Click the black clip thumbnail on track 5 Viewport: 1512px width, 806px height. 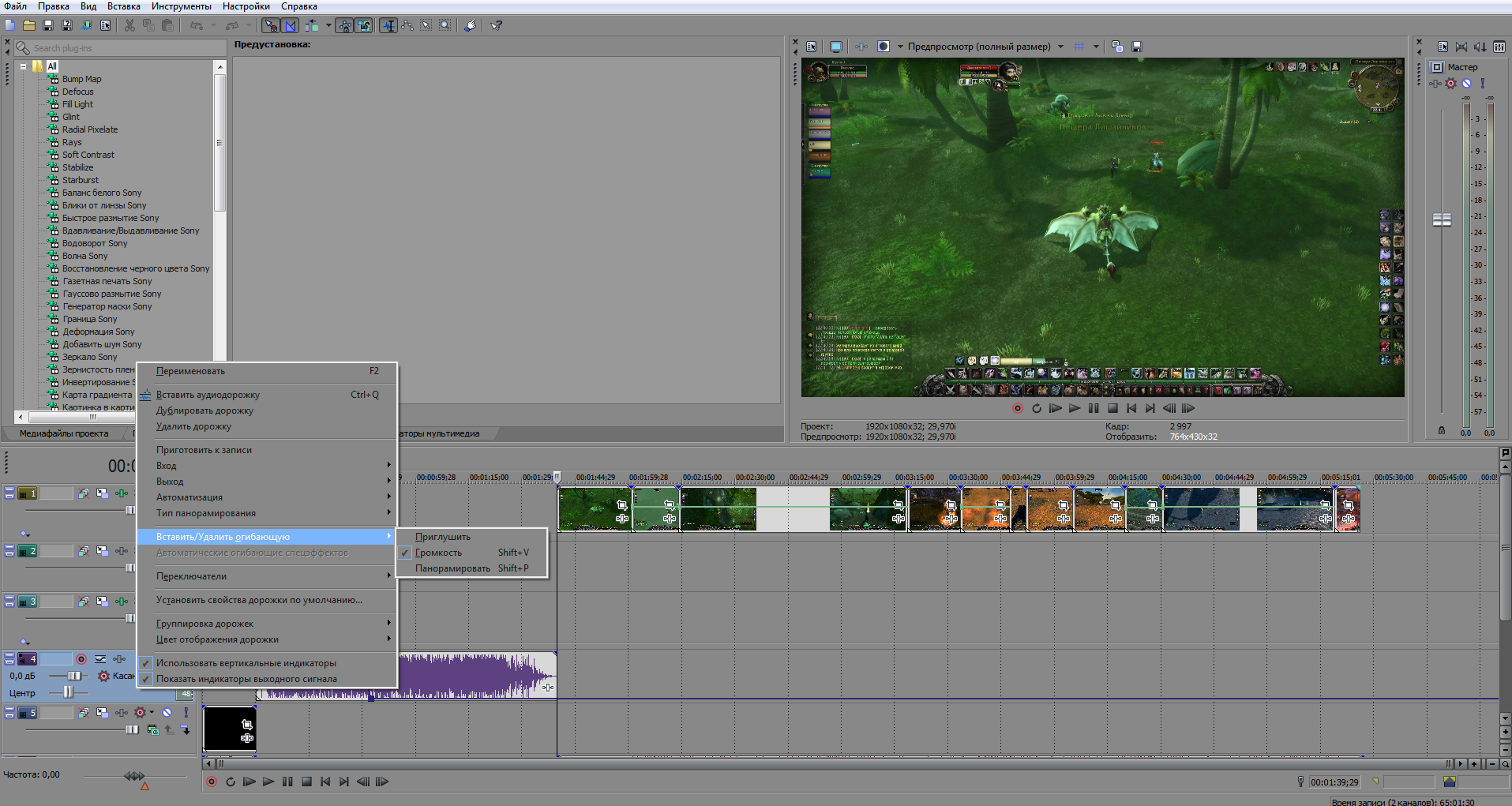click(x=229, y=729)
